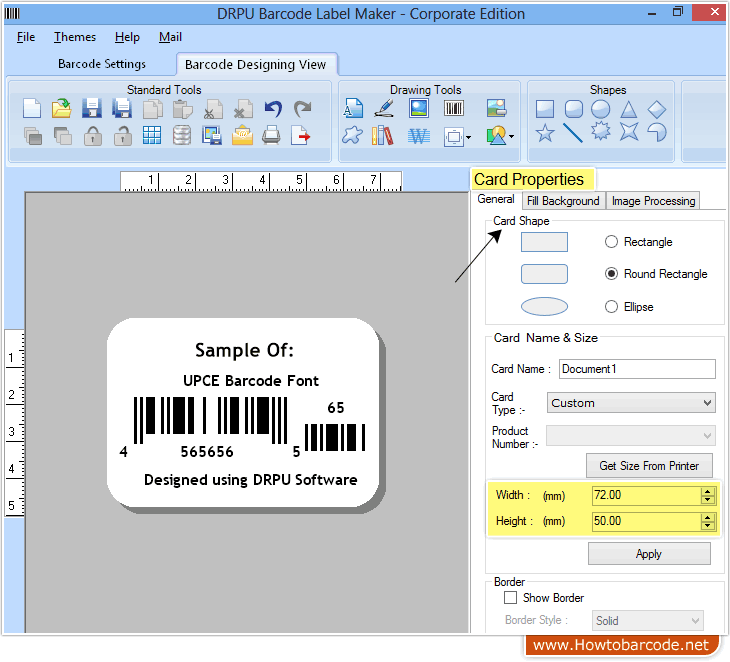
Task: Click the Width value field
Action: click(646, 495)
